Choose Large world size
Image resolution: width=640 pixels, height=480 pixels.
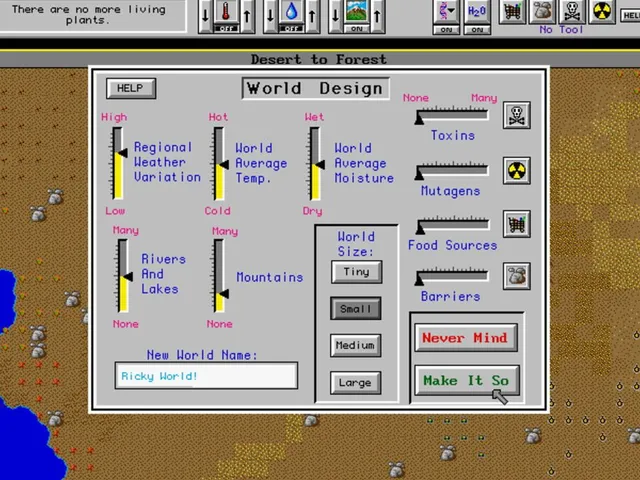click(x=356, y=383)
